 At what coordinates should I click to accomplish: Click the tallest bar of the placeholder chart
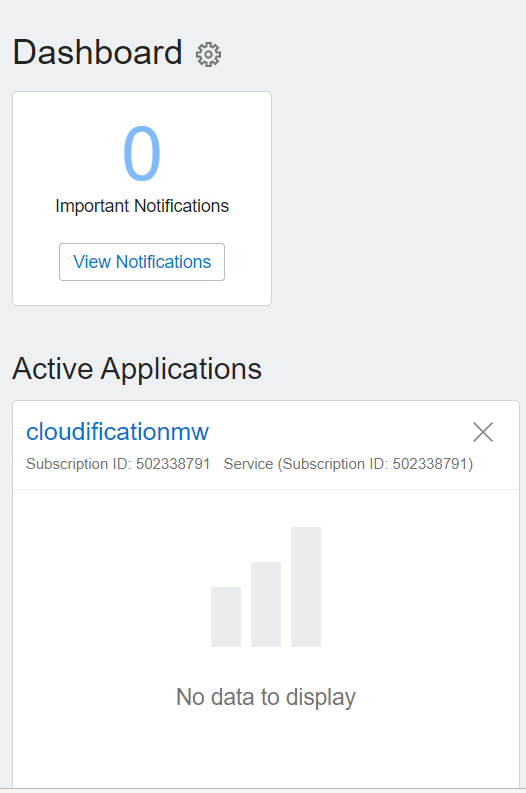[x=306, y=587]
